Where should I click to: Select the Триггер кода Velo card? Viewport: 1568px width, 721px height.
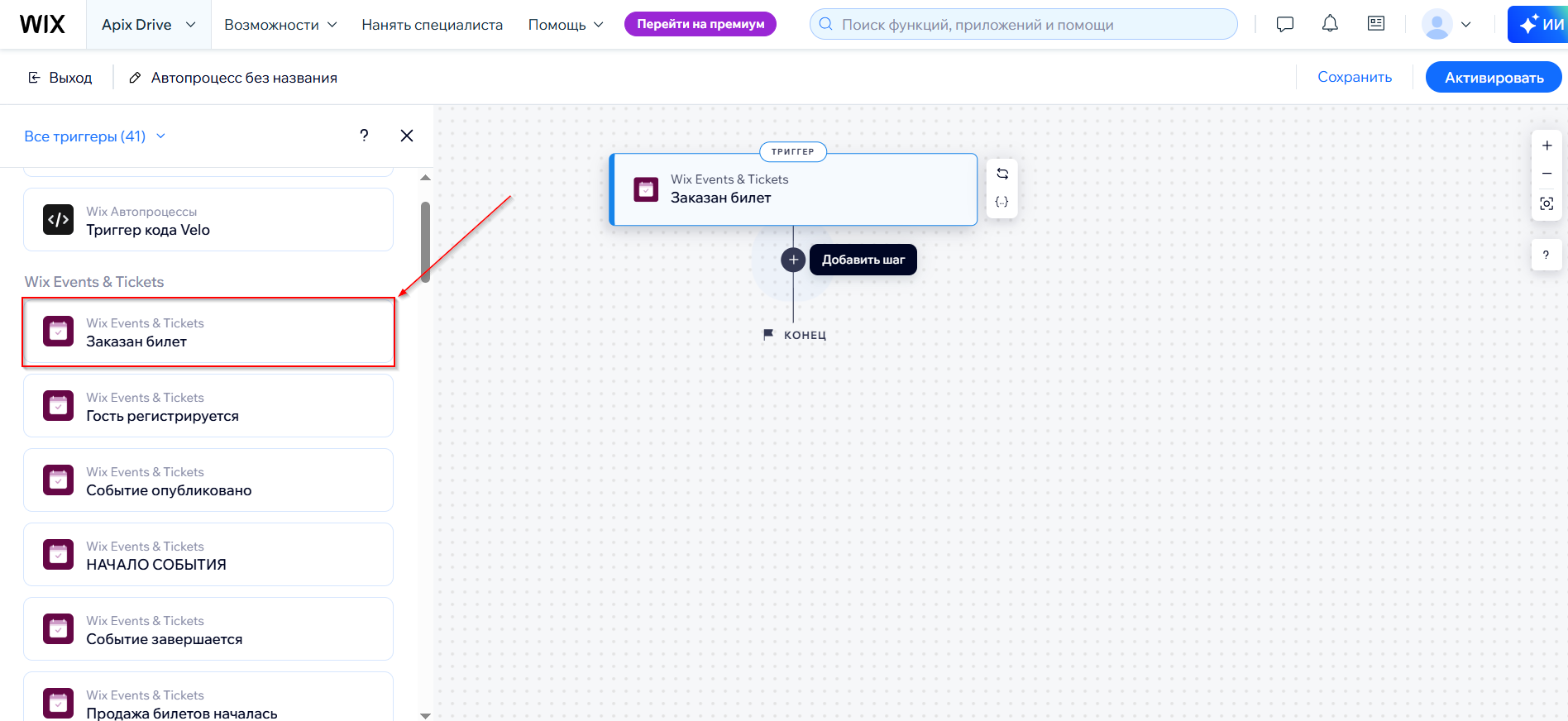(x=208, y=220)
